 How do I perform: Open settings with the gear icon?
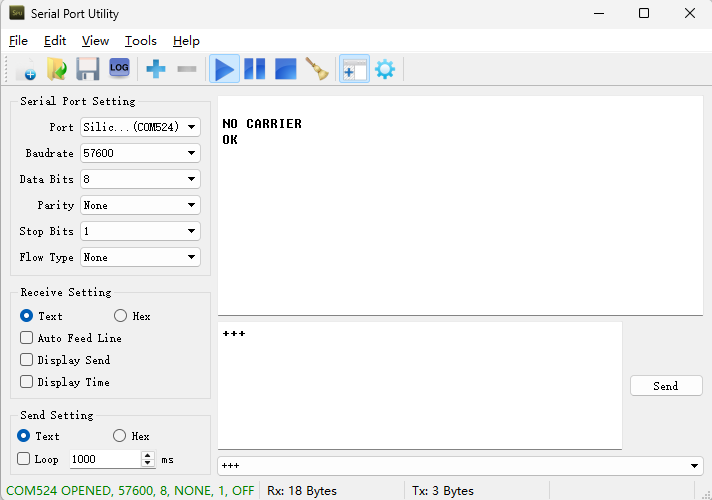tap(384, 69)
